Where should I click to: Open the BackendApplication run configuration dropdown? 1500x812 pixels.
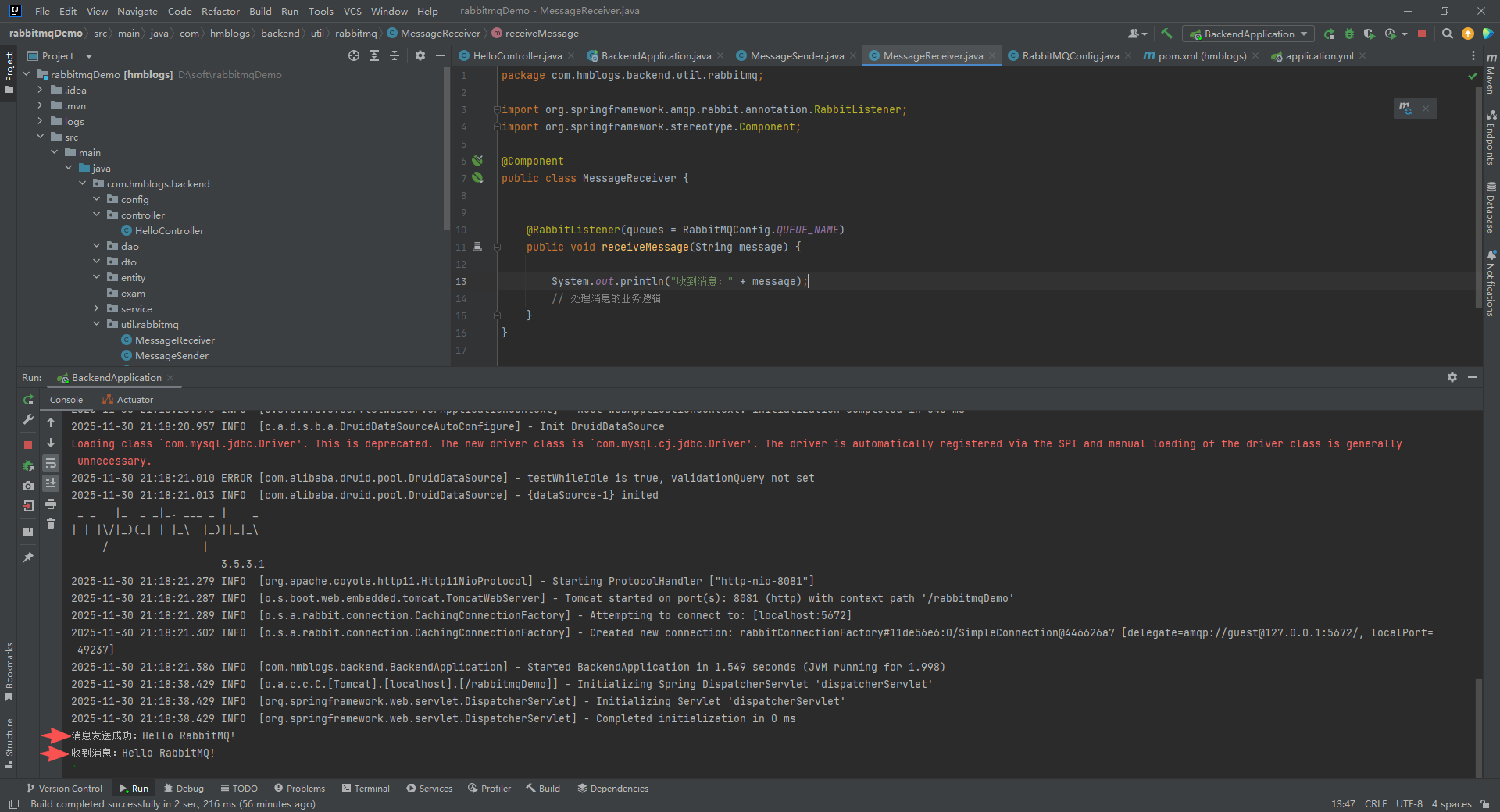(1248, 34)
